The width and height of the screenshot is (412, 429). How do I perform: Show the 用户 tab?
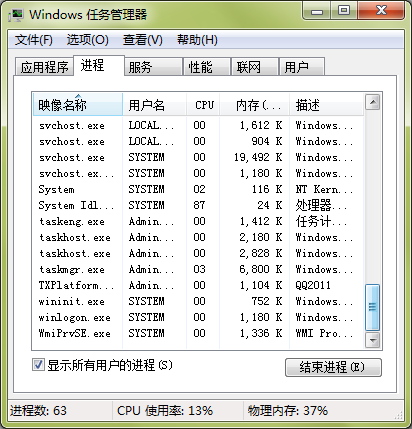point(302,67)
